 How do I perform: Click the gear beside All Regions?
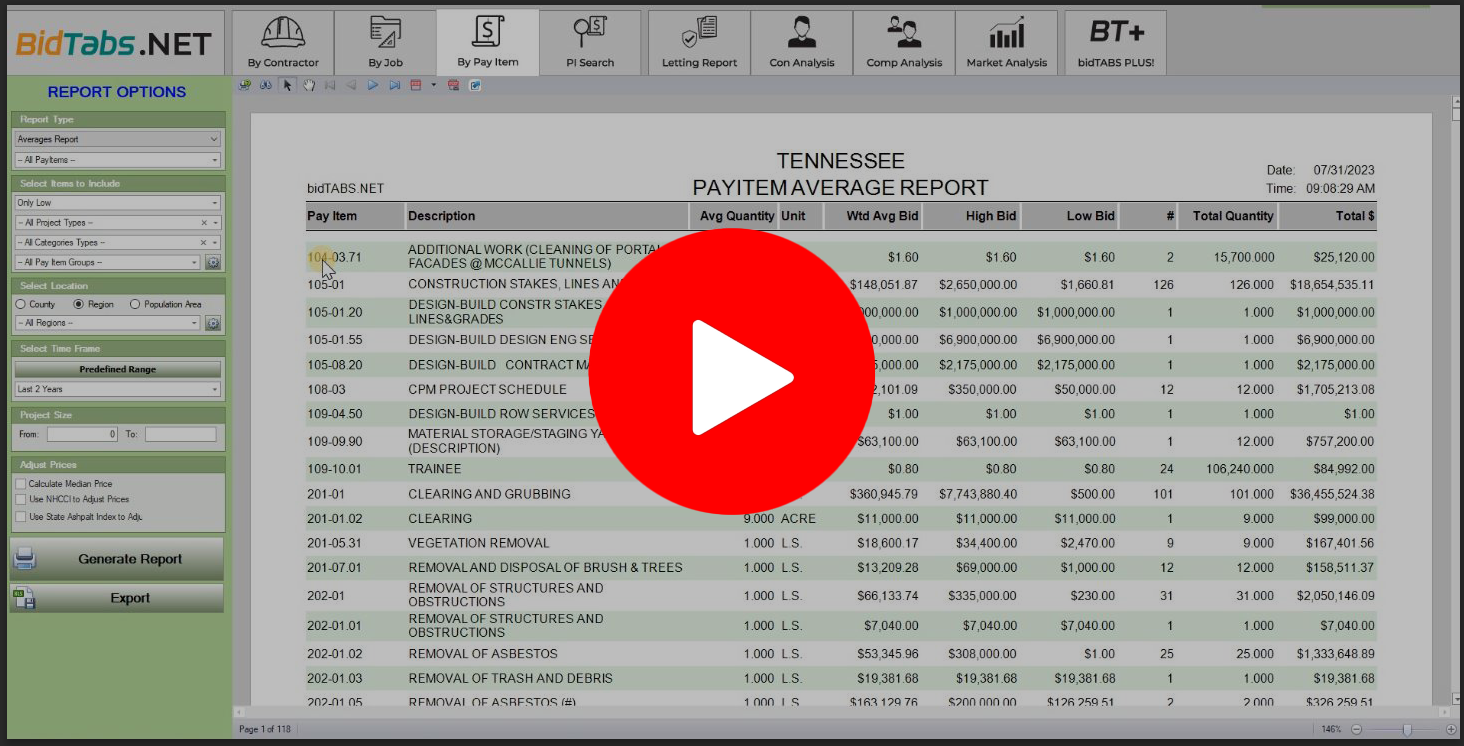(x=213, y=324)
